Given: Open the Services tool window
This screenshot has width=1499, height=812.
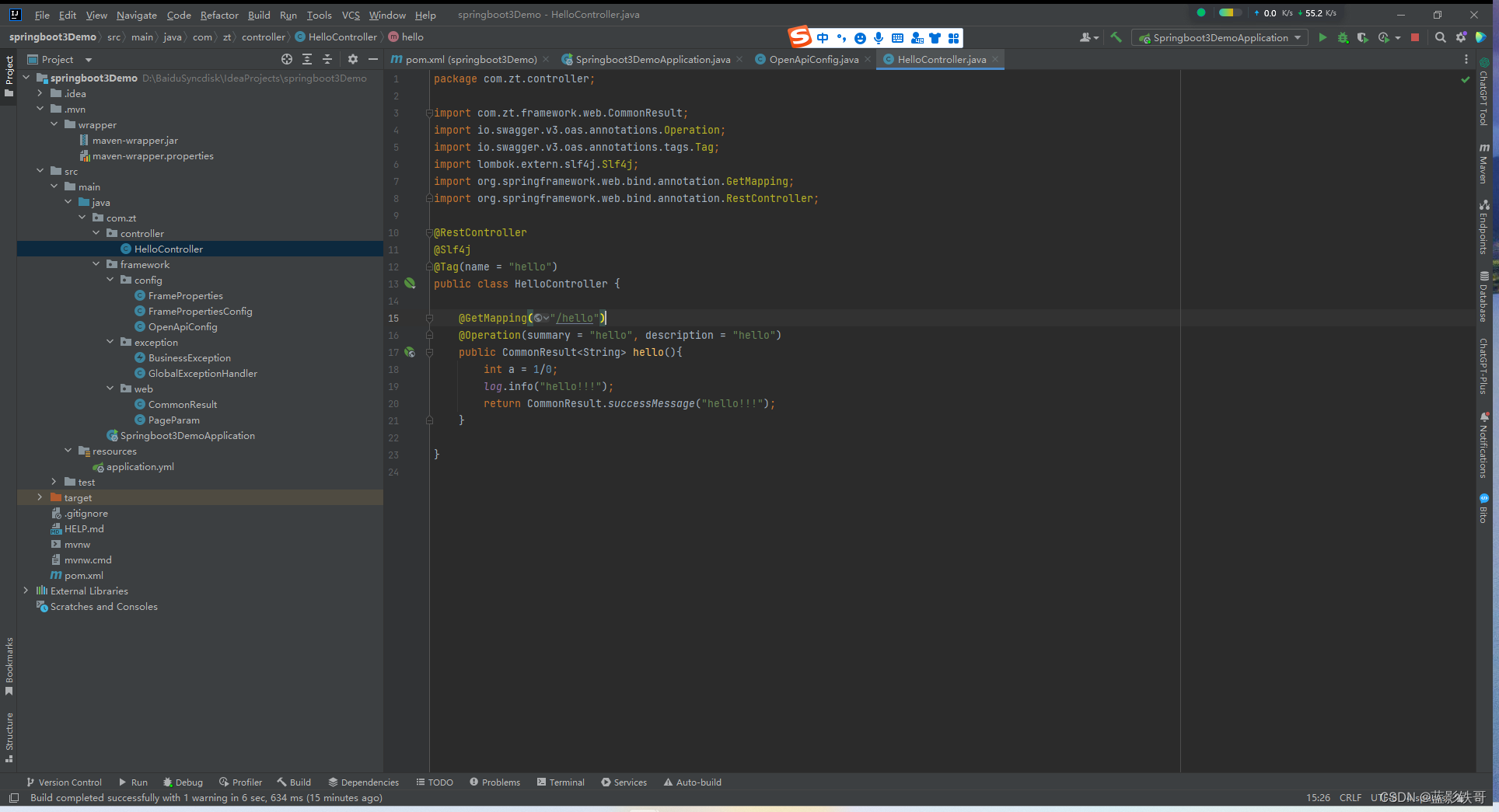Looking at the screenshot, I should coord(624,782).
